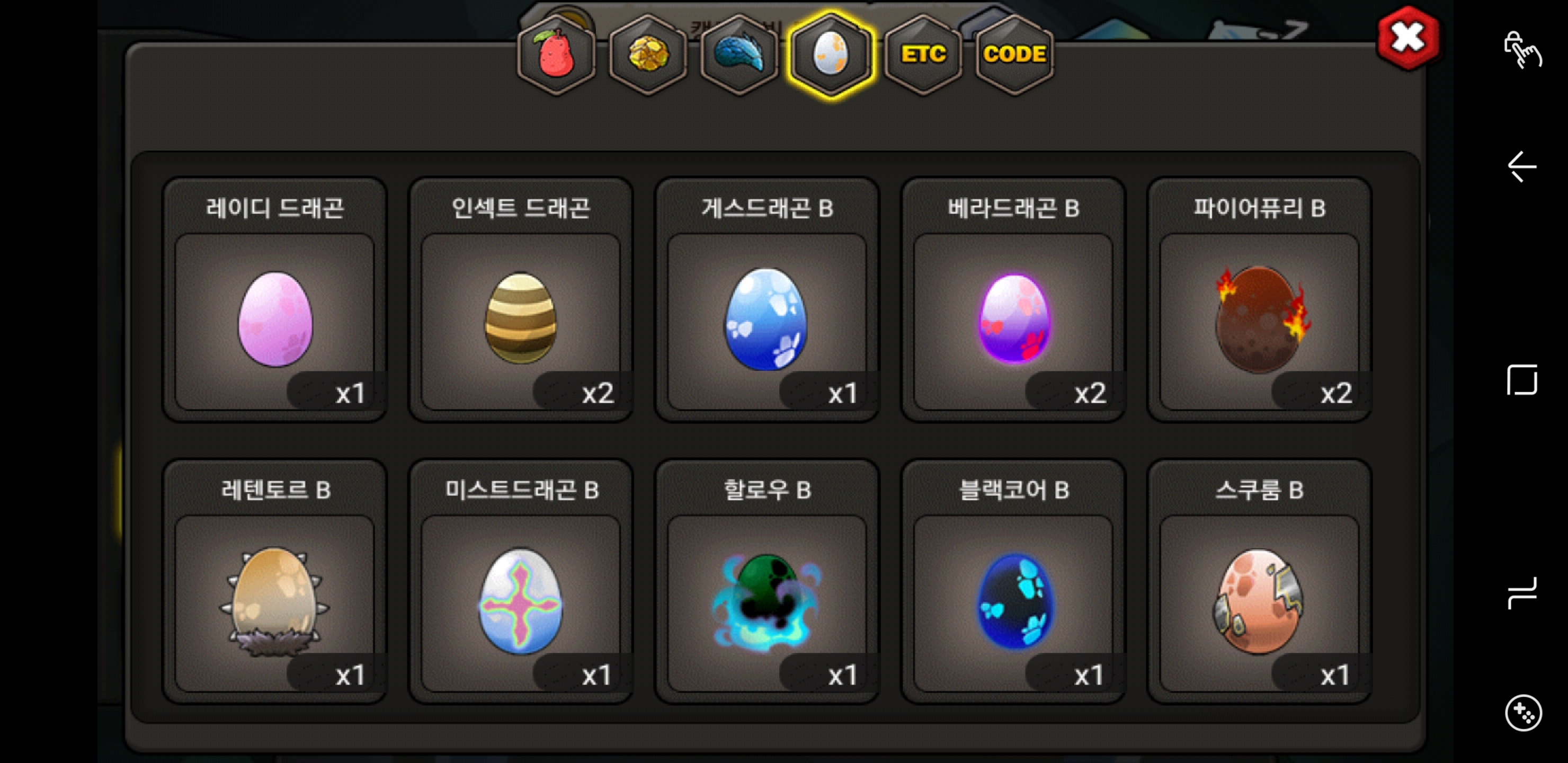Viewport: 1568px width, 763px height.
Task: Open the blue dragon scale tab
Action: [739, 54]
